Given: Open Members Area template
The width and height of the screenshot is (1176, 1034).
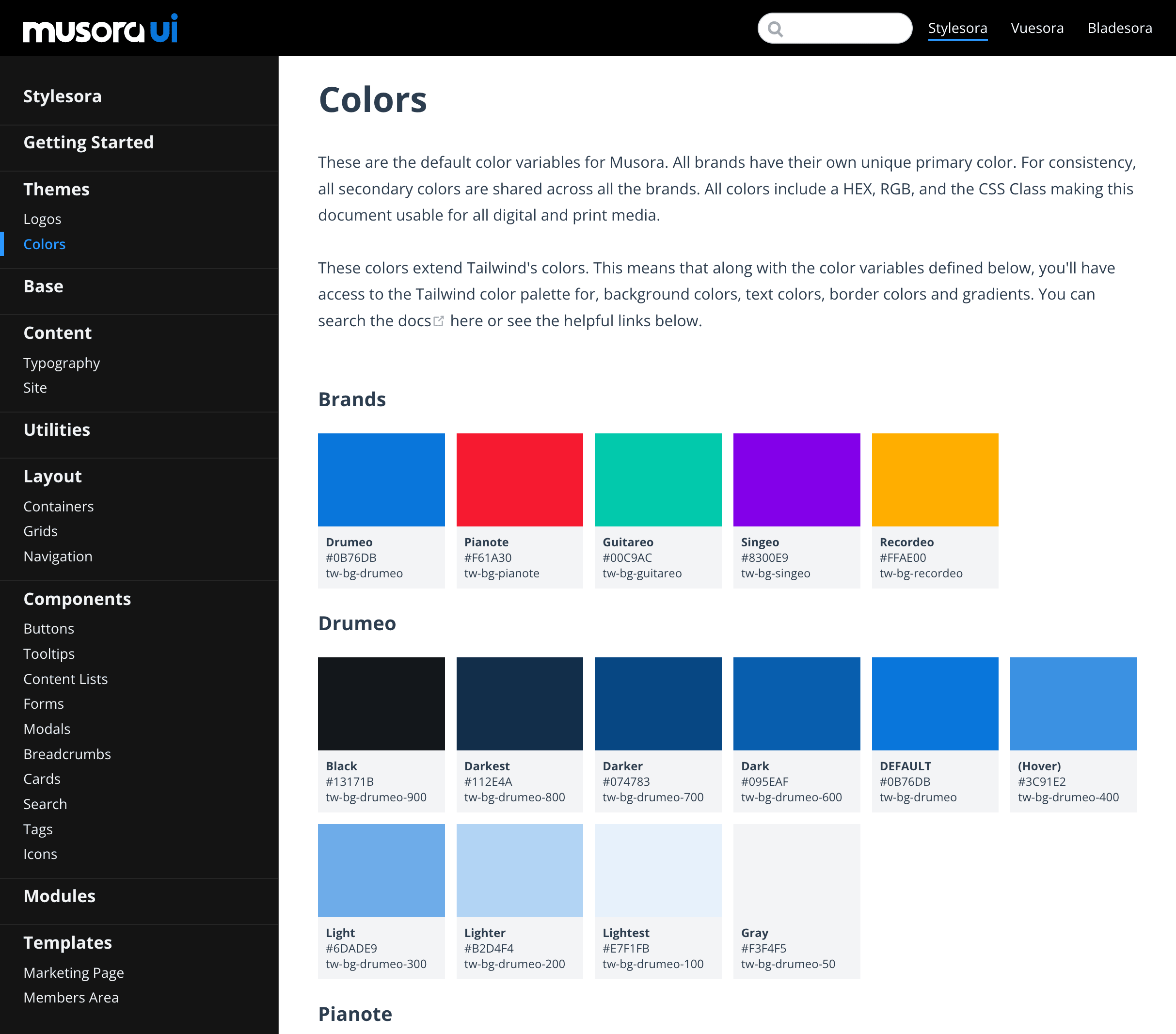Looking at the screenshot, I should 71,997.
